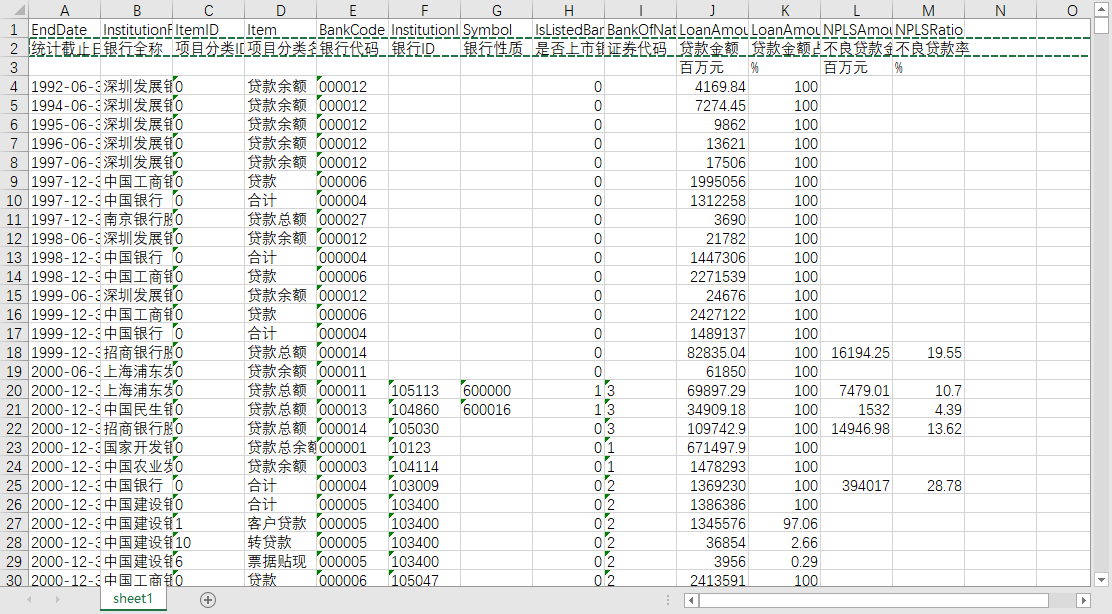Select loan amount cell 7274.45
The width and height of the screenshot is (1112, 614).
pyautogui.click(x=712, y=106)
